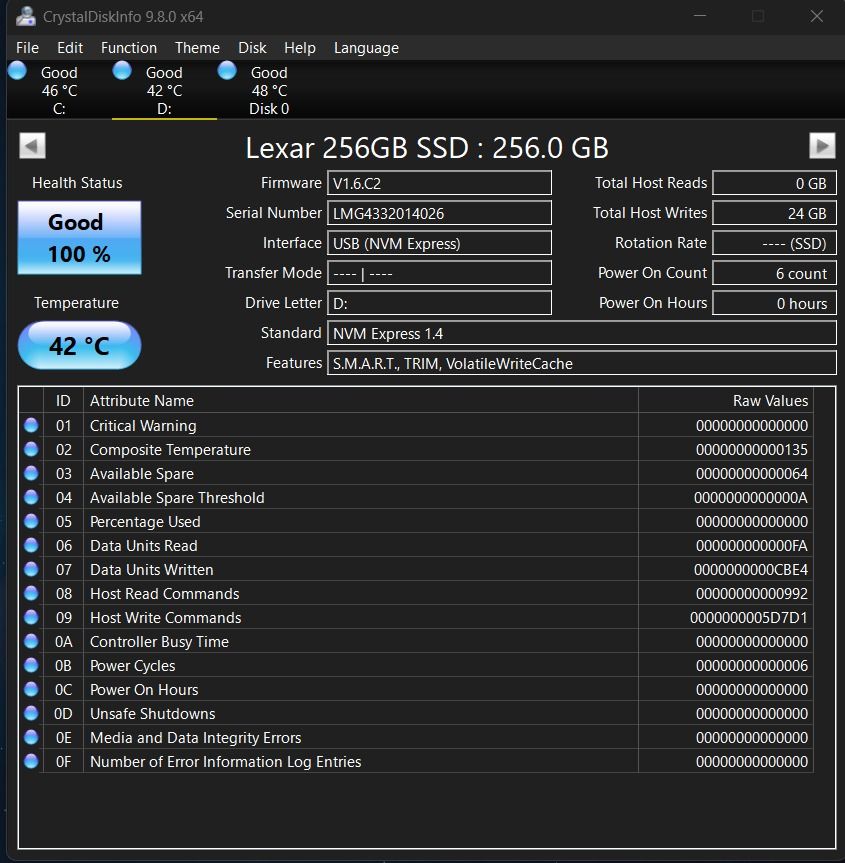Click the status icon for Available Spare row 03
Image resolution: width=845 pixels, height=863 pixels.
[x=31, y=473]
